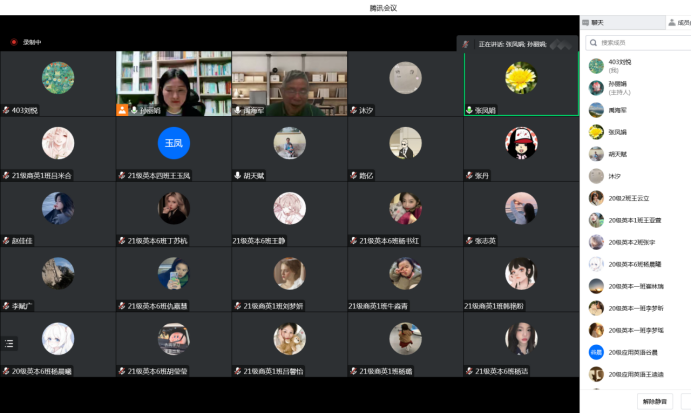Click the muted mic icon next to 403刘悦
The width and height of the screenshot is (692, 413).
tap(6, 110)
